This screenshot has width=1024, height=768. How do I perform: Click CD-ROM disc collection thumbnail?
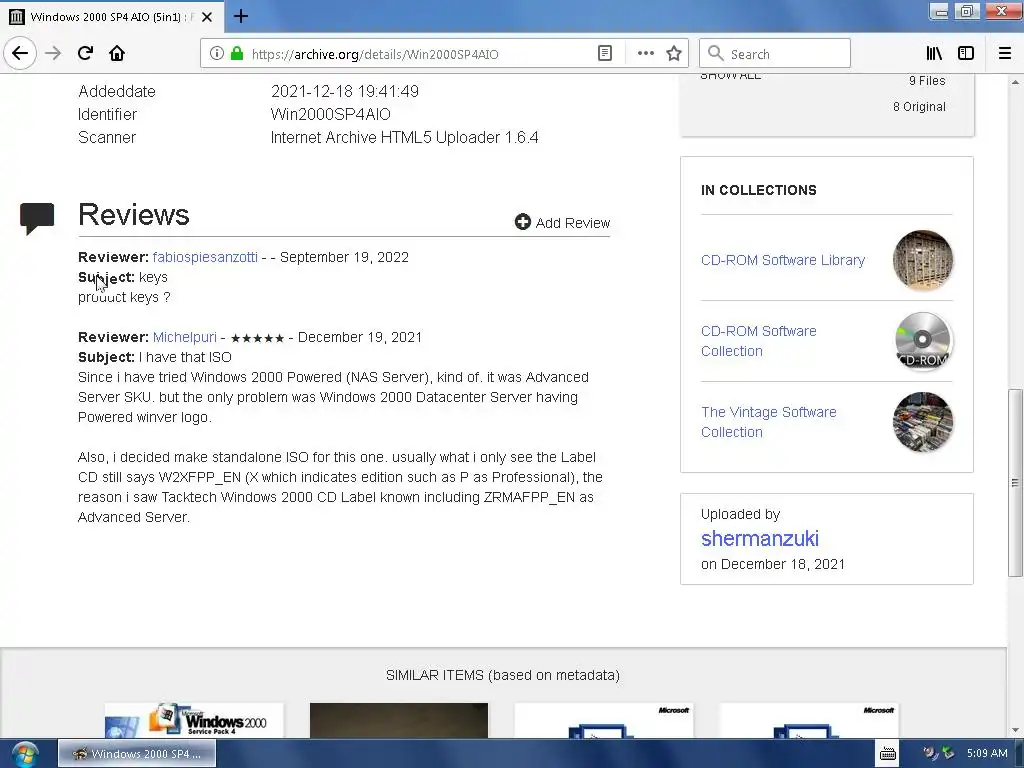(x=923, y=341)
